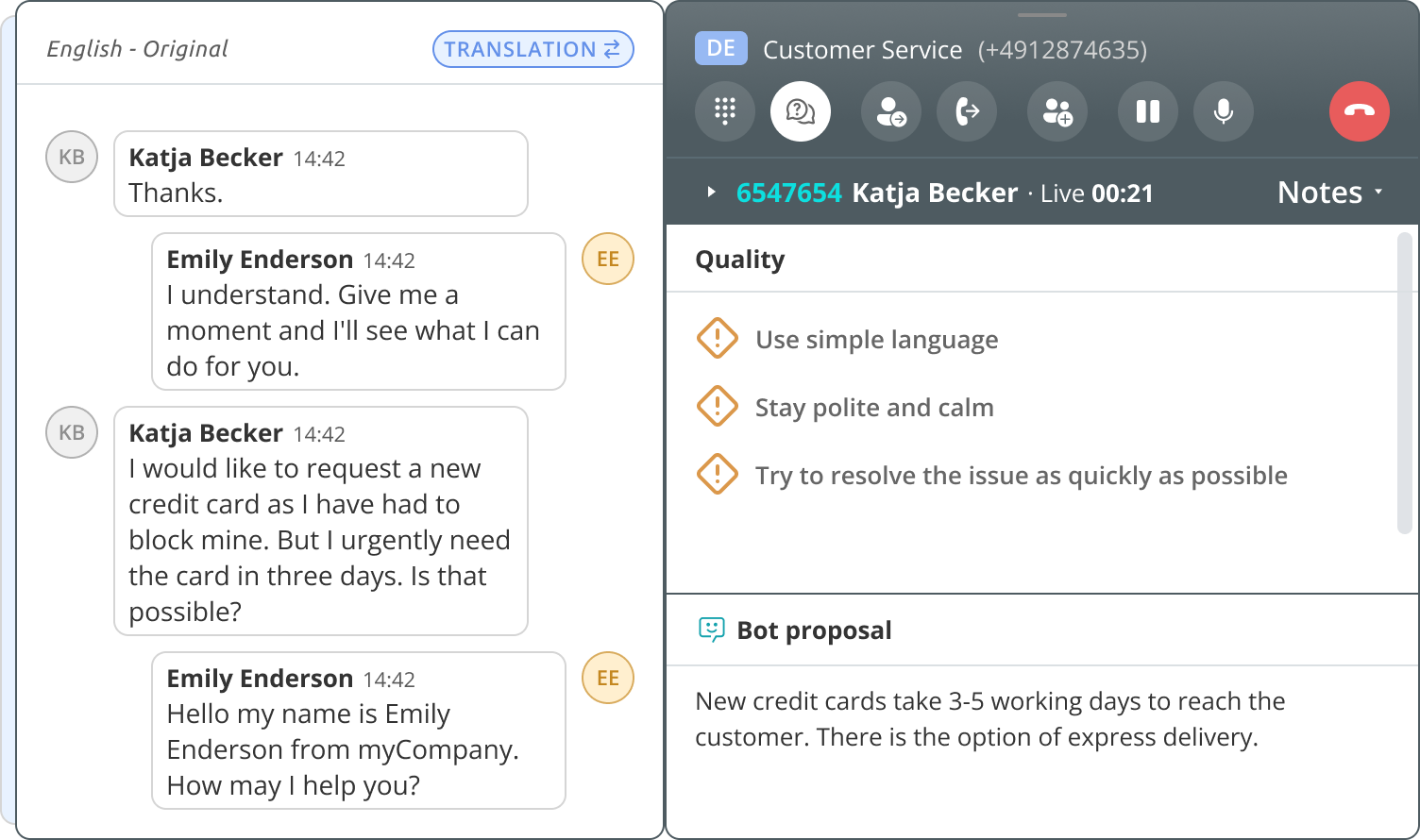
Task: Click the Bot proposal speech bubble icon
Action: [x=711, y=628]
